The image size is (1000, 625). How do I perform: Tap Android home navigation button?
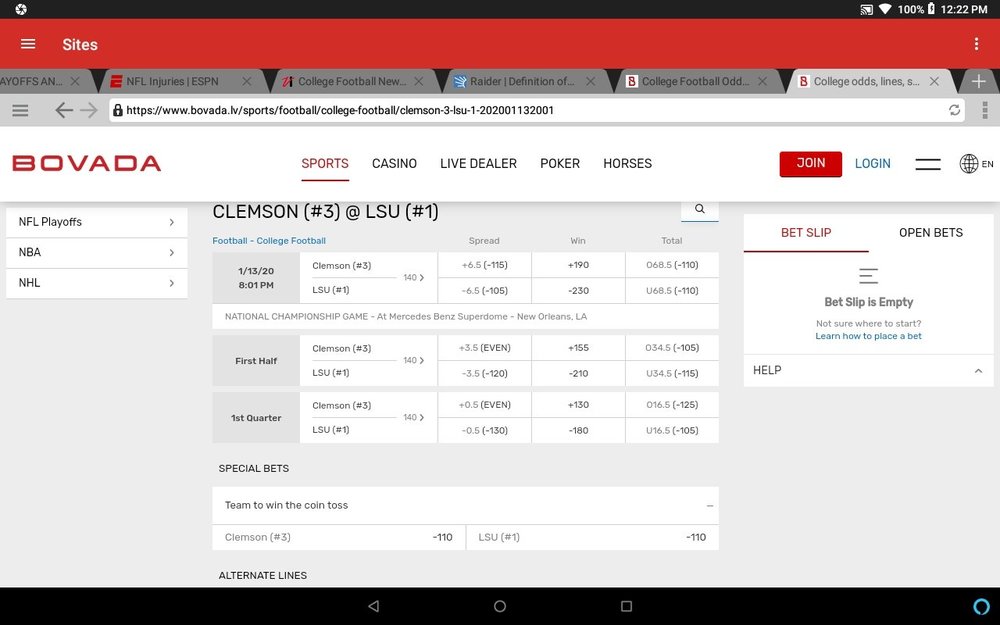[500, 606]
